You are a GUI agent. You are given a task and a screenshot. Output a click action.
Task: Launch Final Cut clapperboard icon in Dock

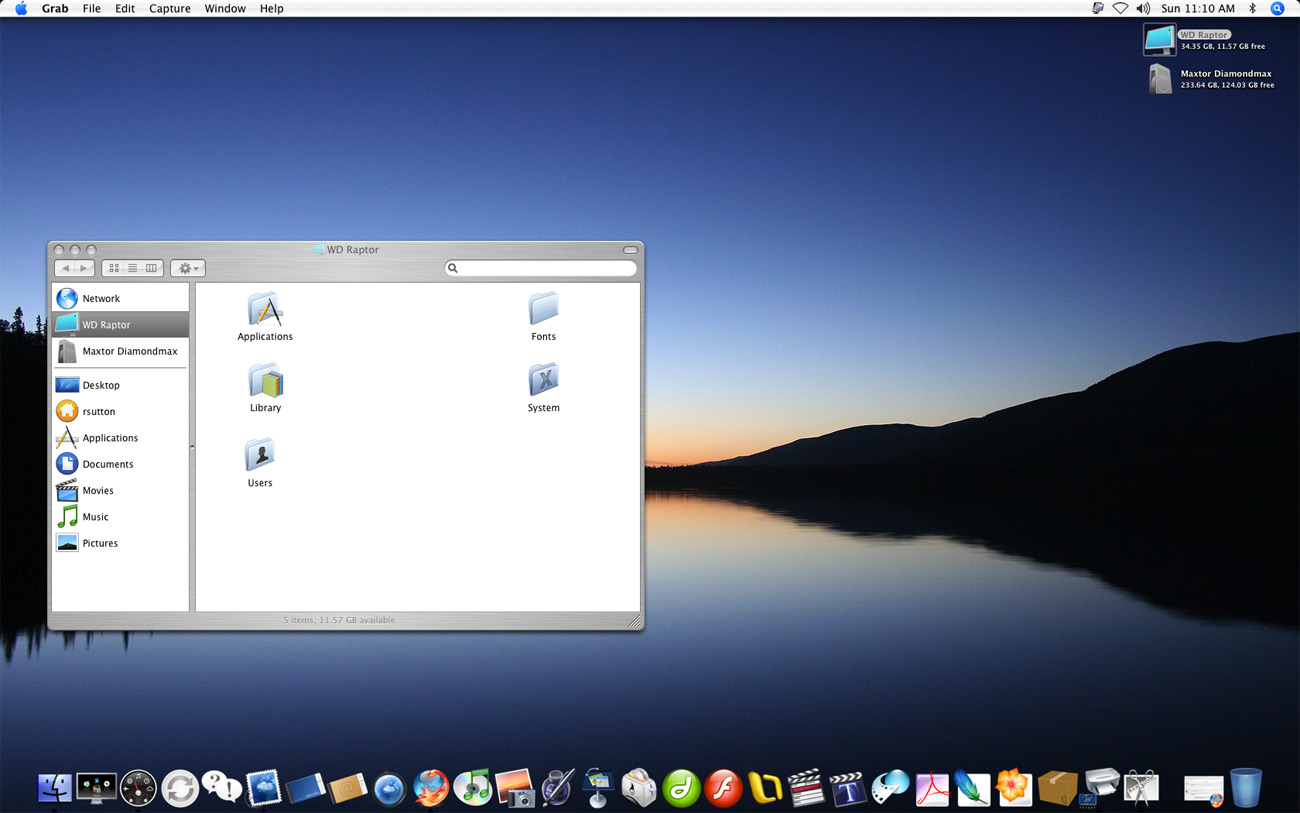806,788
